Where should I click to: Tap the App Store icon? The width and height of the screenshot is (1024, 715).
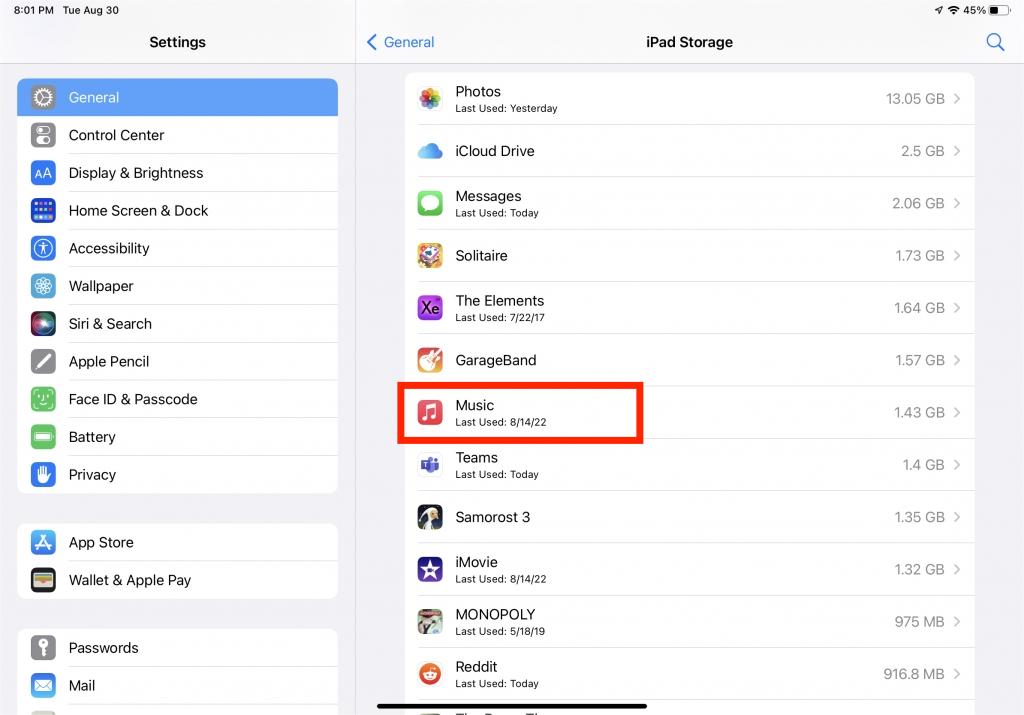pyautogui.click(x=43, y=543)
